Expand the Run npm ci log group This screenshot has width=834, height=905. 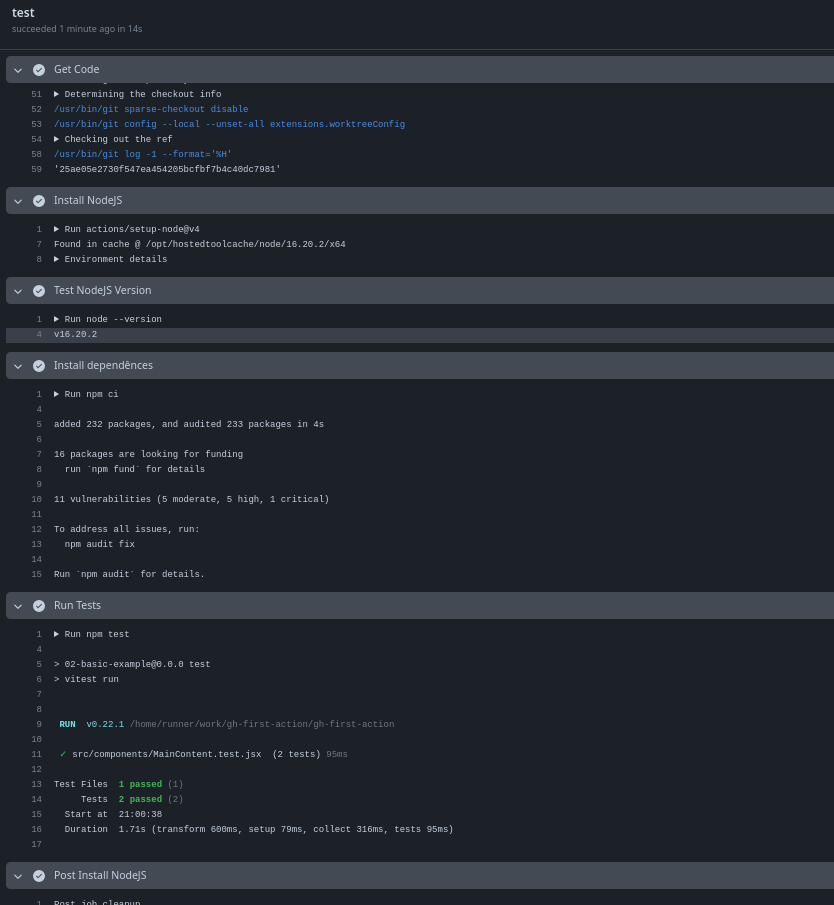57,394
